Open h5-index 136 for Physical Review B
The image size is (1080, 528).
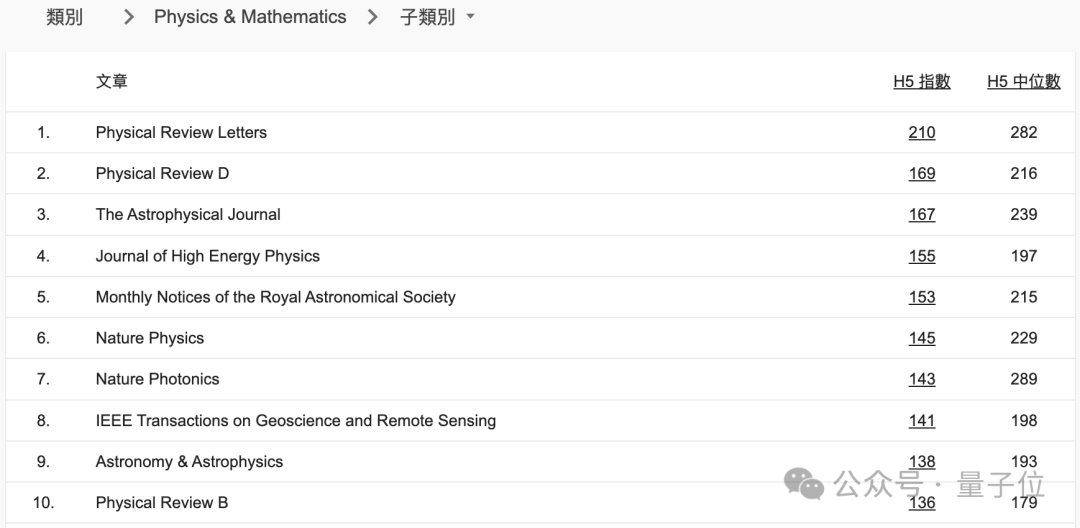(x=922, y=503)
